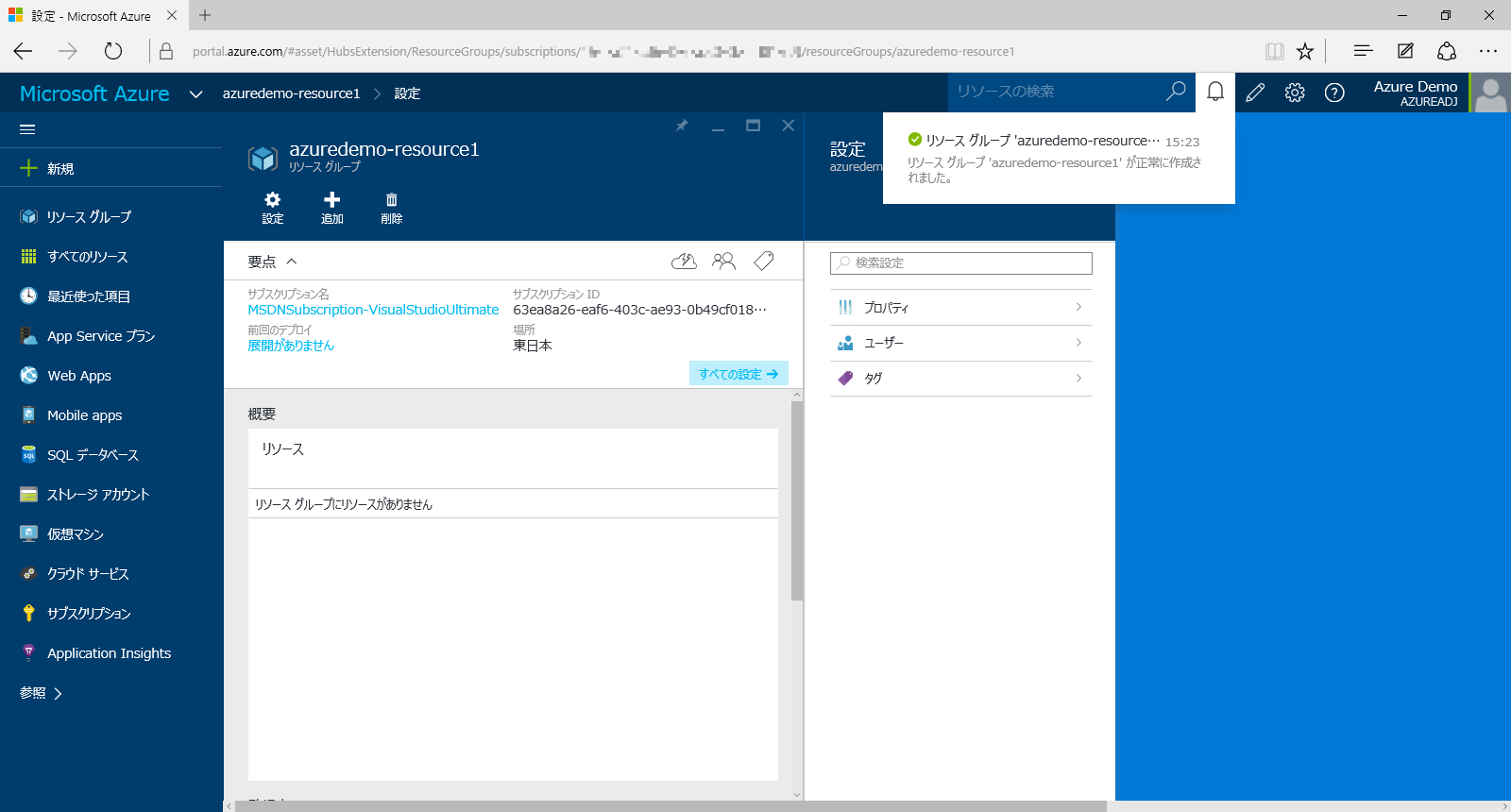Open タグ settings row
This screenshot has height=812, width=1511.
click(x=960, y=379)
